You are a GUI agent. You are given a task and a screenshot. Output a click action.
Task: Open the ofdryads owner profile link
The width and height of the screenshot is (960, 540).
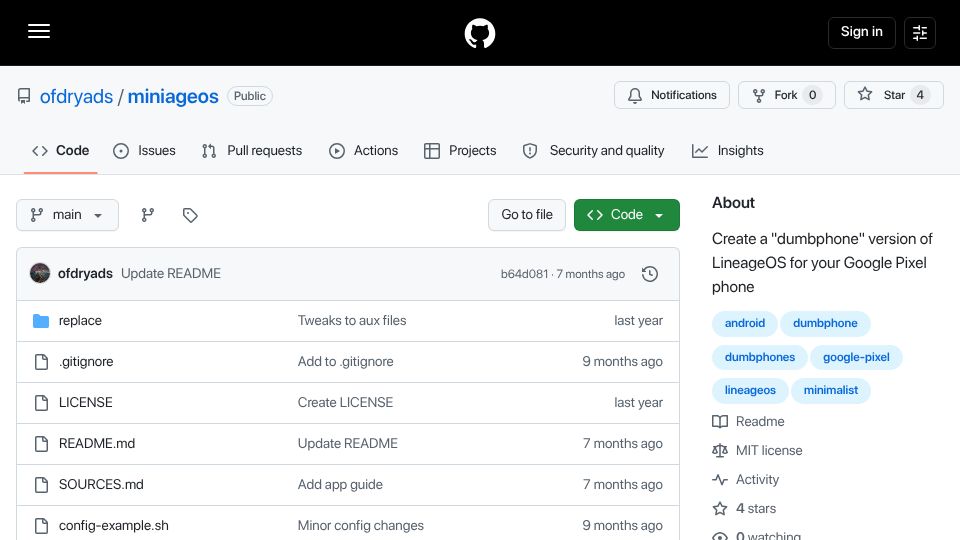pos(77,96)
